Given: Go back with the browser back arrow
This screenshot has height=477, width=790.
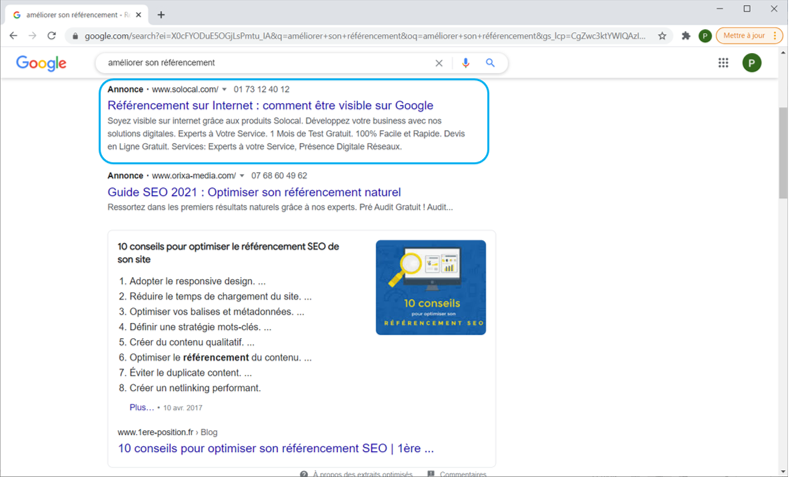Looking at the screenshot, I should (14, 36).
